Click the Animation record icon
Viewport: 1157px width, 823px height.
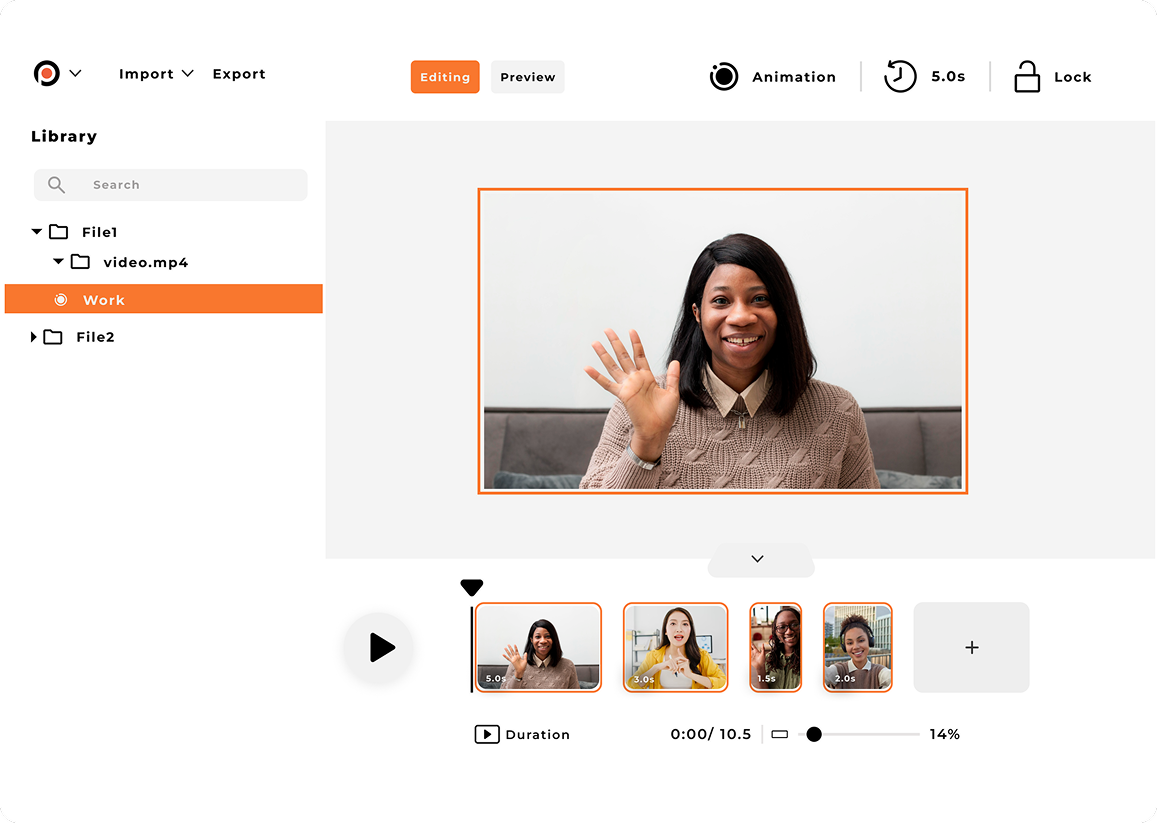pos(724,76)
